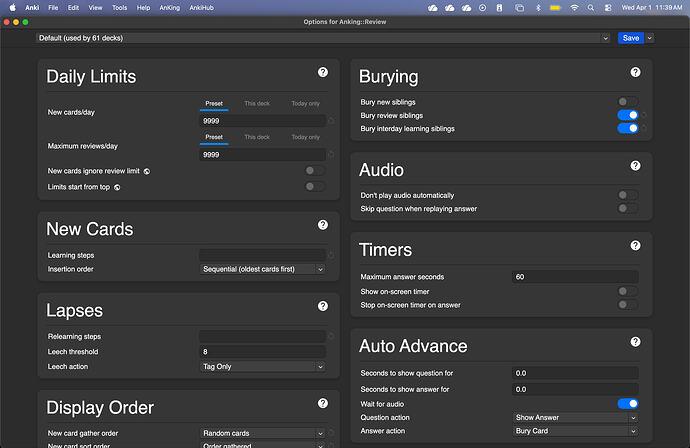690x448 pixels.
Task: Click the New cards/day value field
Action: (x=263, y=121)
